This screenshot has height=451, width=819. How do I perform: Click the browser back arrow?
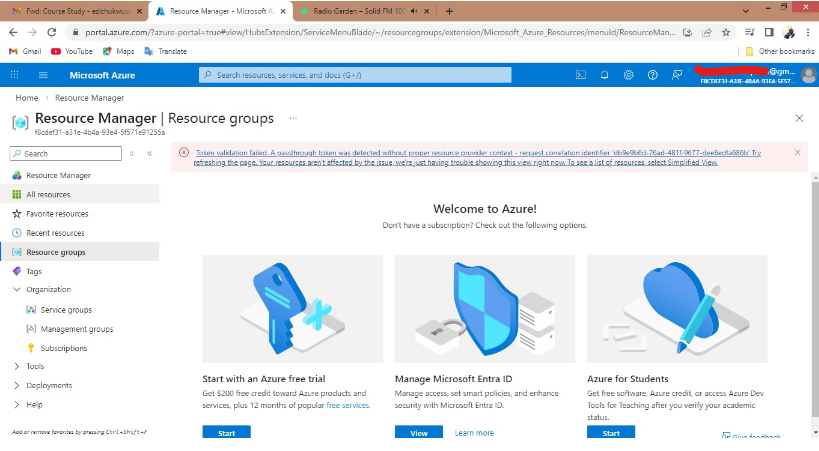tap(13, 32)
